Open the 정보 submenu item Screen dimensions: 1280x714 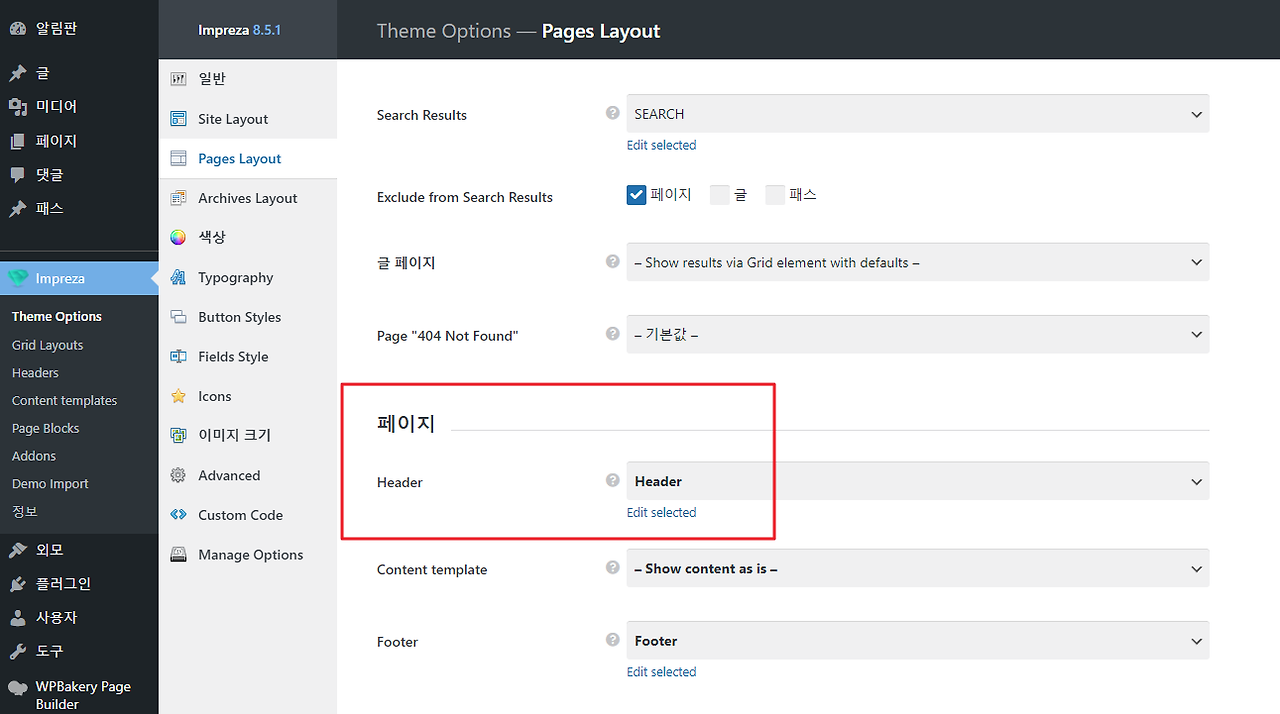click(x=25, y=511)
